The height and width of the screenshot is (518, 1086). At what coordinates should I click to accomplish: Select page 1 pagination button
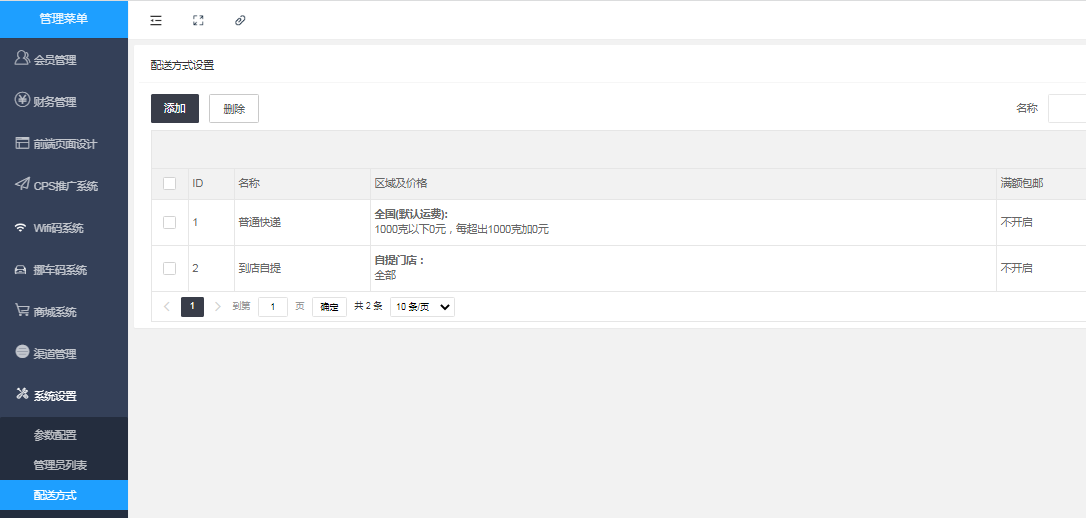[193, 307]
